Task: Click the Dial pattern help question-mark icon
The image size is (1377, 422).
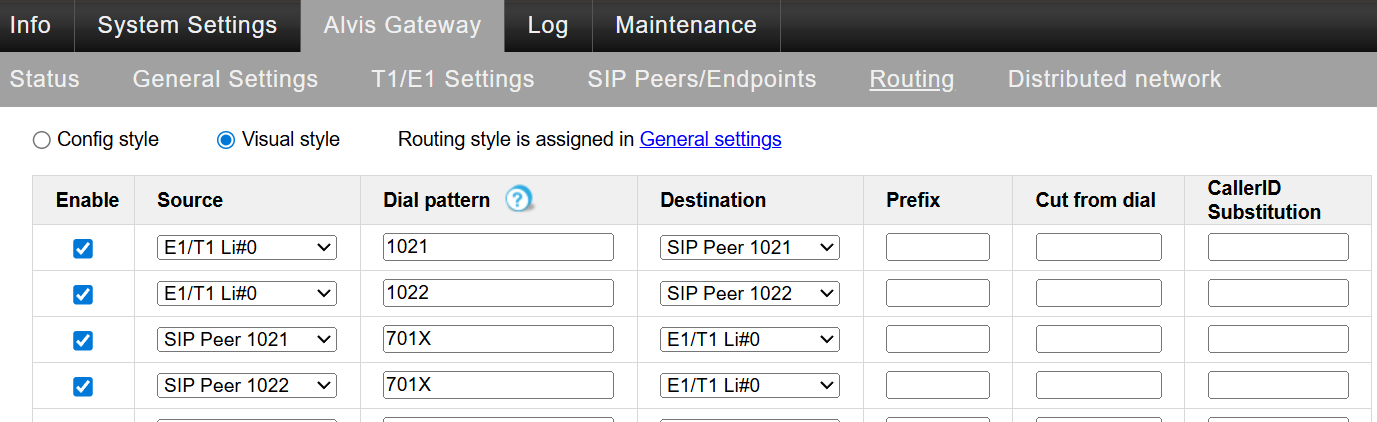Action: point(517,200)
